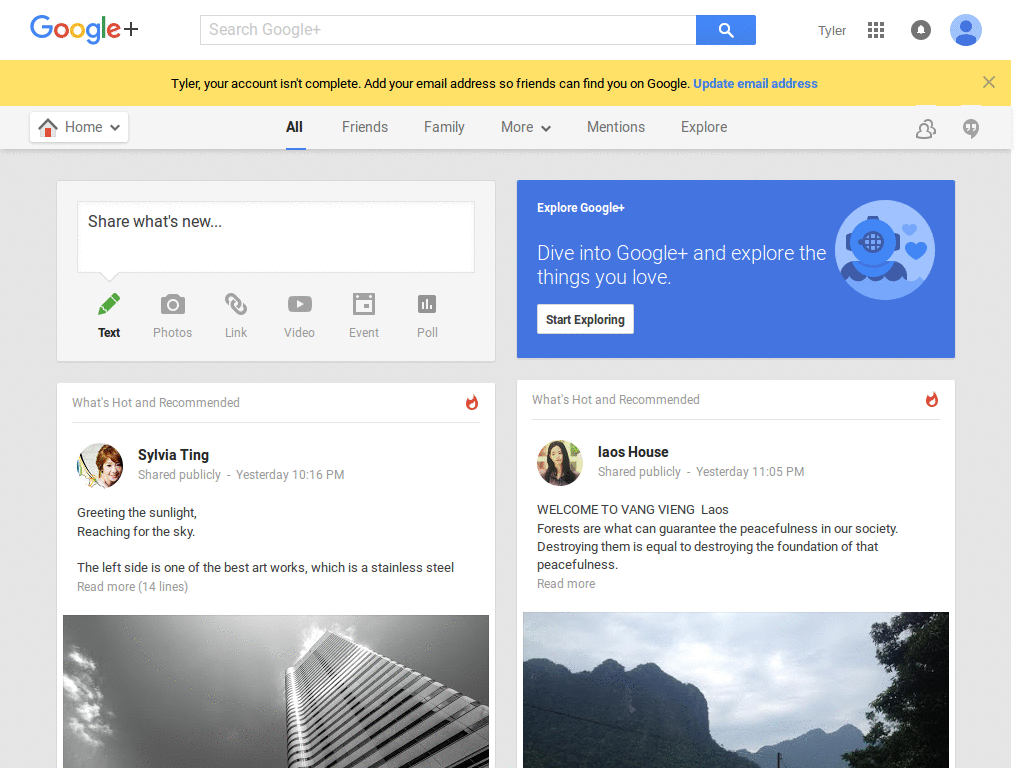
Task: Check notifications via the bell icon
Action: pos(920,30)
